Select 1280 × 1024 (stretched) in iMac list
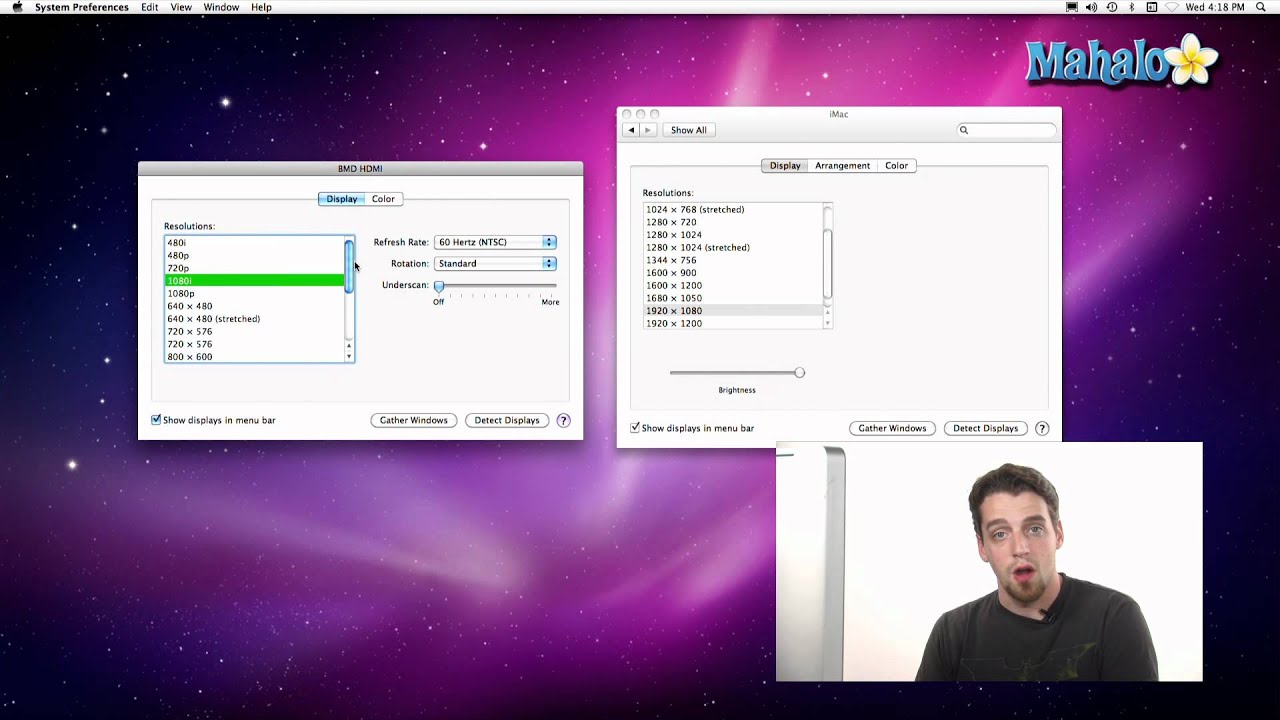Image resolution: width=1280 pixels, height=720 pixels. click(x=733, y=248)
